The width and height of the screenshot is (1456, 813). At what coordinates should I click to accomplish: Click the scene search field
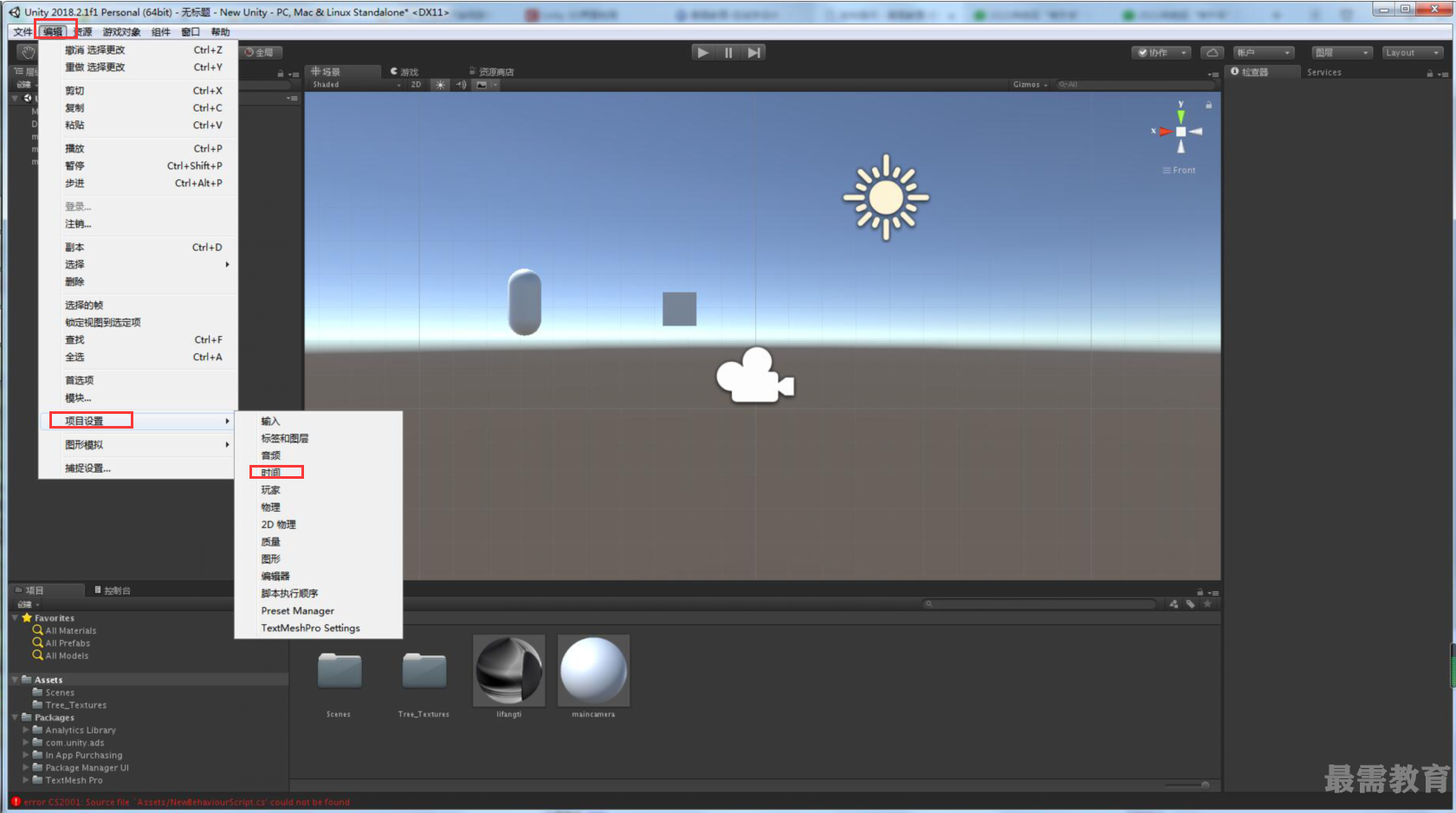point(1135,85)
